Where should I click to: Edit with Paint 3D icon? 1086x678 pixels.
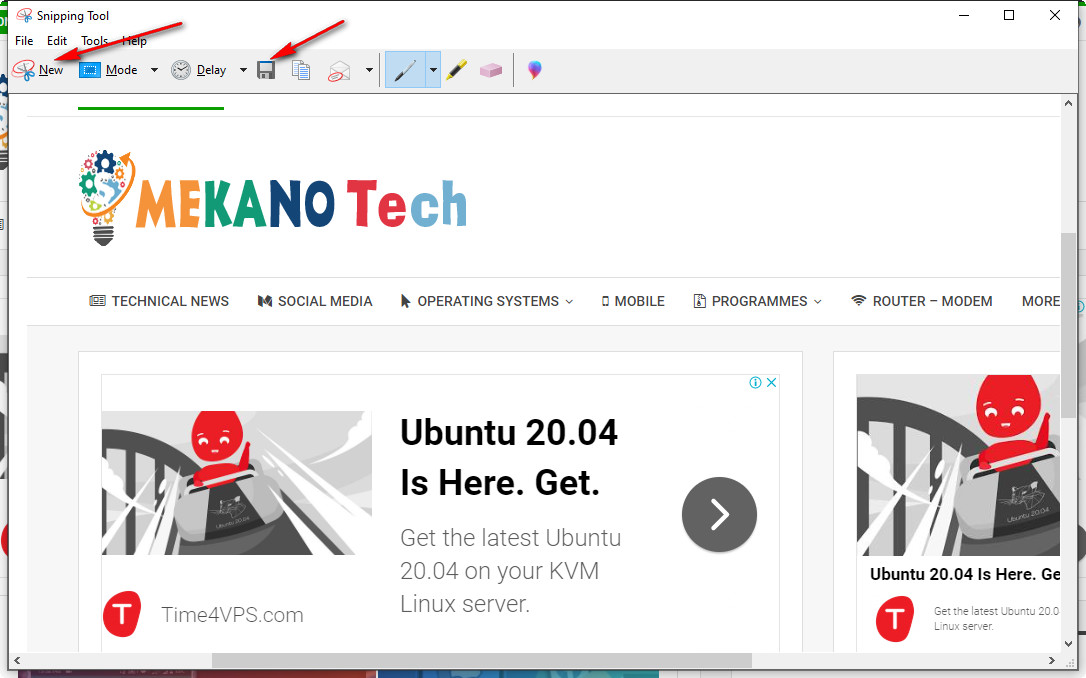click(x=535, y=70)
